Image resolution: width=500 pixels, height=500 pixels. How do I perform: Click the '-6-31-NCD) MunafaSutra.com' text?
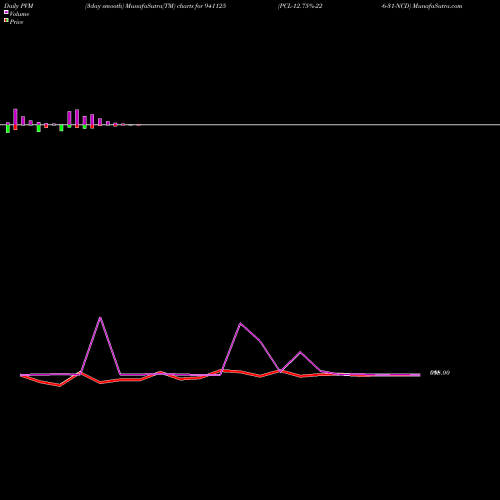coord(422,6)
